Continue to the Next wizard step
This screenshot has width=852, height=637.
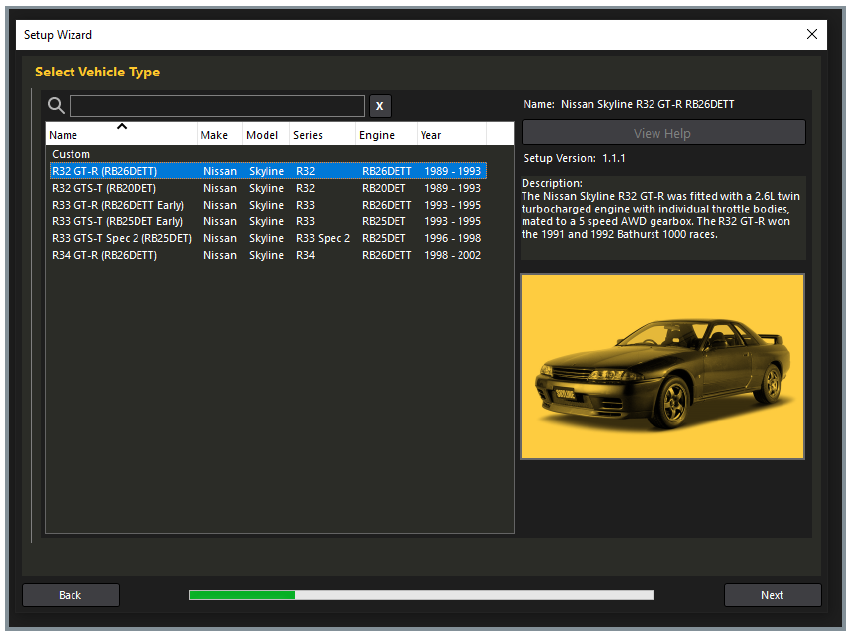coord(772,595)
